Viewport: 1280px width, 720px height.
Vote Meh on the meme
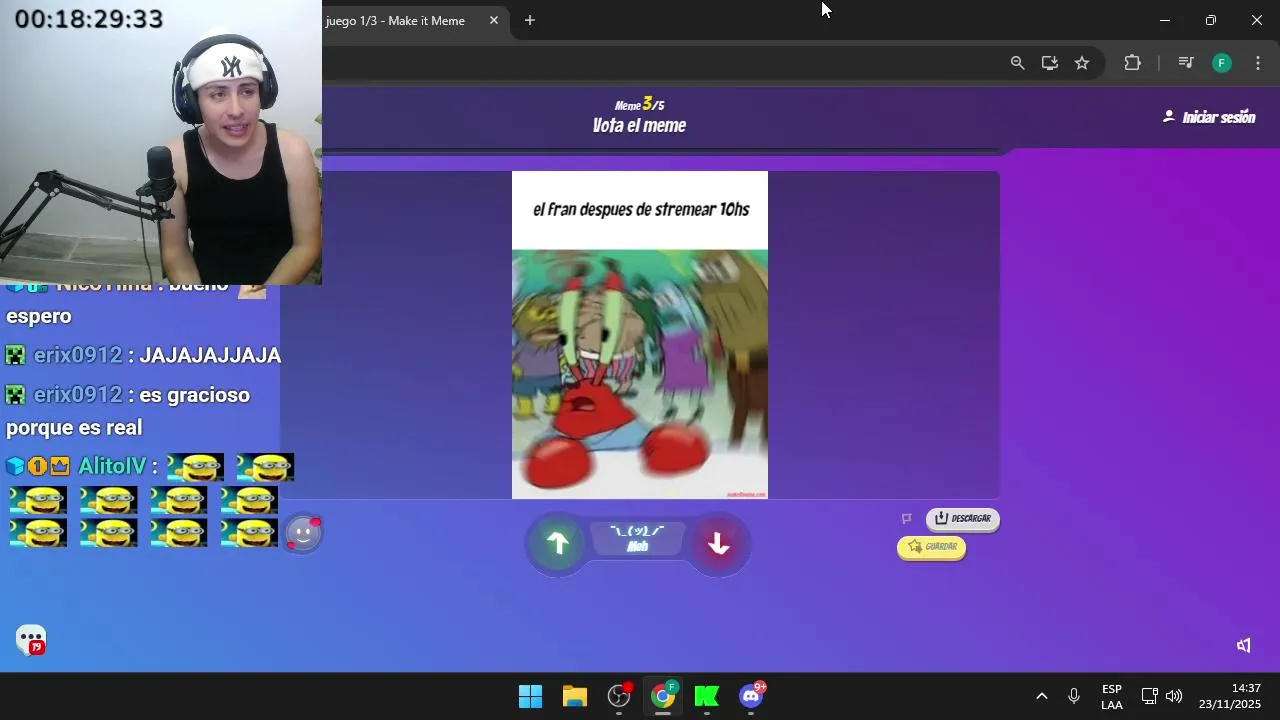click(x=638, y=539)
